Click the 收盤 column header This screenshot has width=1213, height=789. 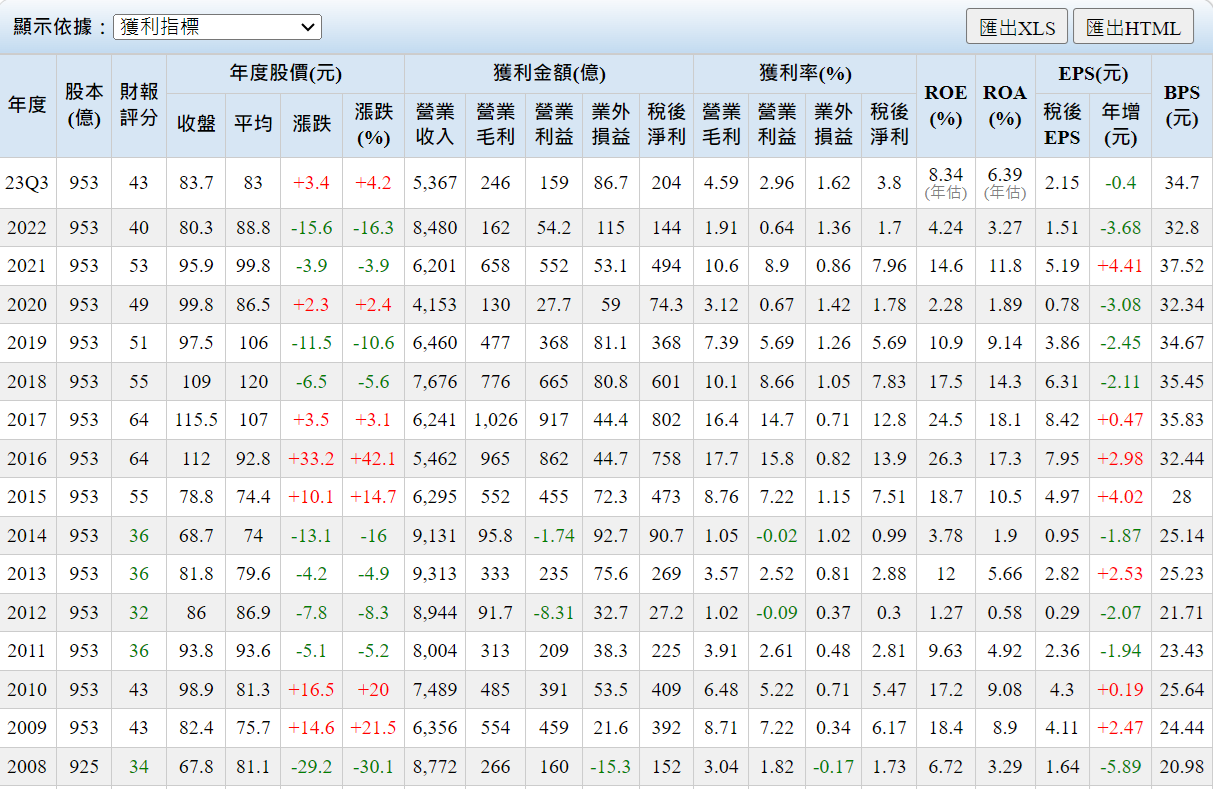[x=196, y=124]
